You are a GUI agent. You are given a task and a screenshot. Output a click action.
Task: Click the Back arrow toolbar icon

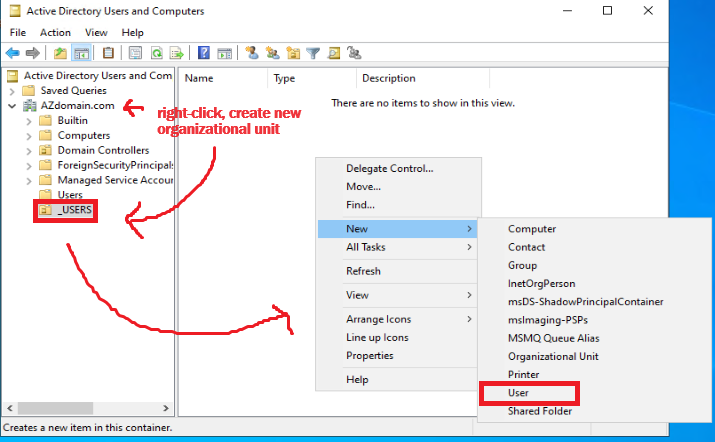(x=12, y=53)
